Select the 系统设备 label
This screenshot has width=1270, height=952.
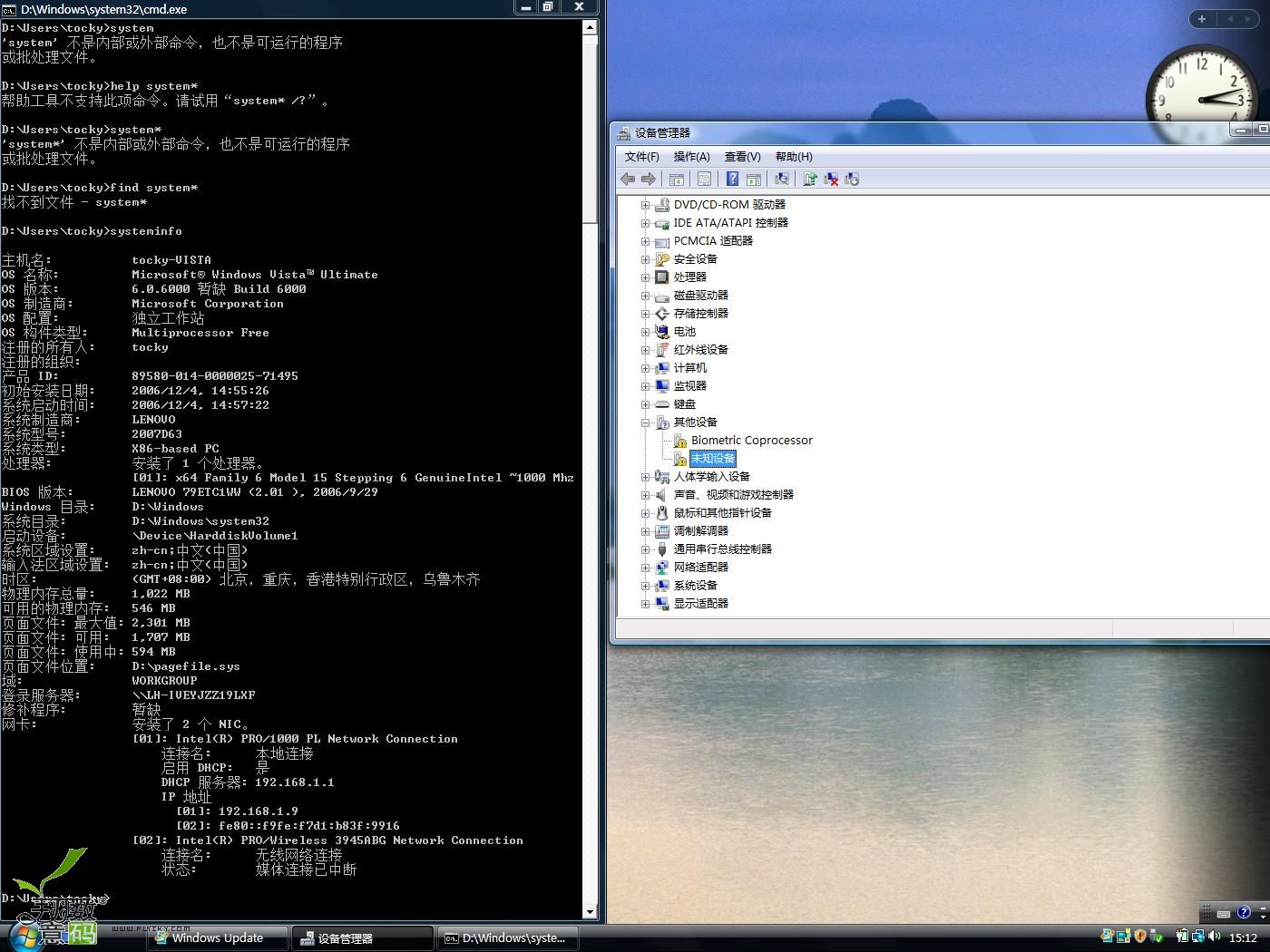(696, 586)
